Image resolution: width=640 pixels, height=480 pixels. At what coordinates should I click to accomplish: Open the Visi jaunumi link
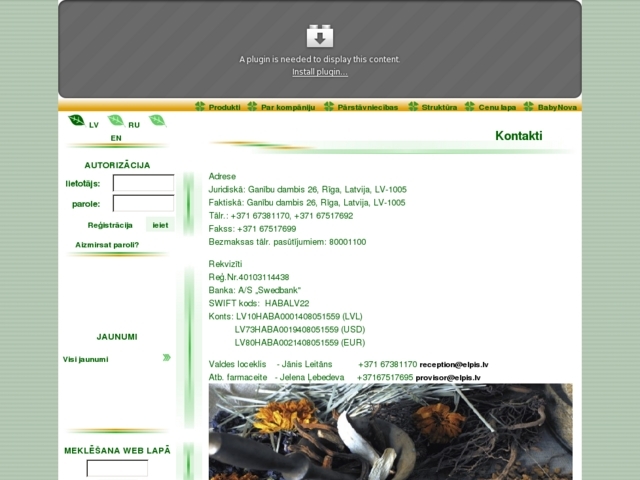click(85, 360)
